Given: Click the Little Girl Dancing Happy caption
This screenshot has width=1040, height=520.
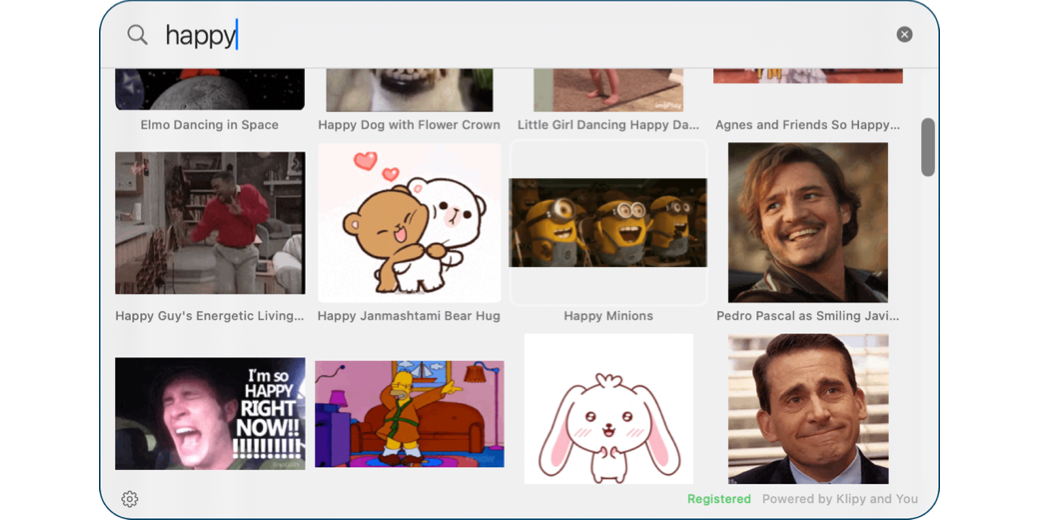Looking at the screenshot, I should 608,125.
